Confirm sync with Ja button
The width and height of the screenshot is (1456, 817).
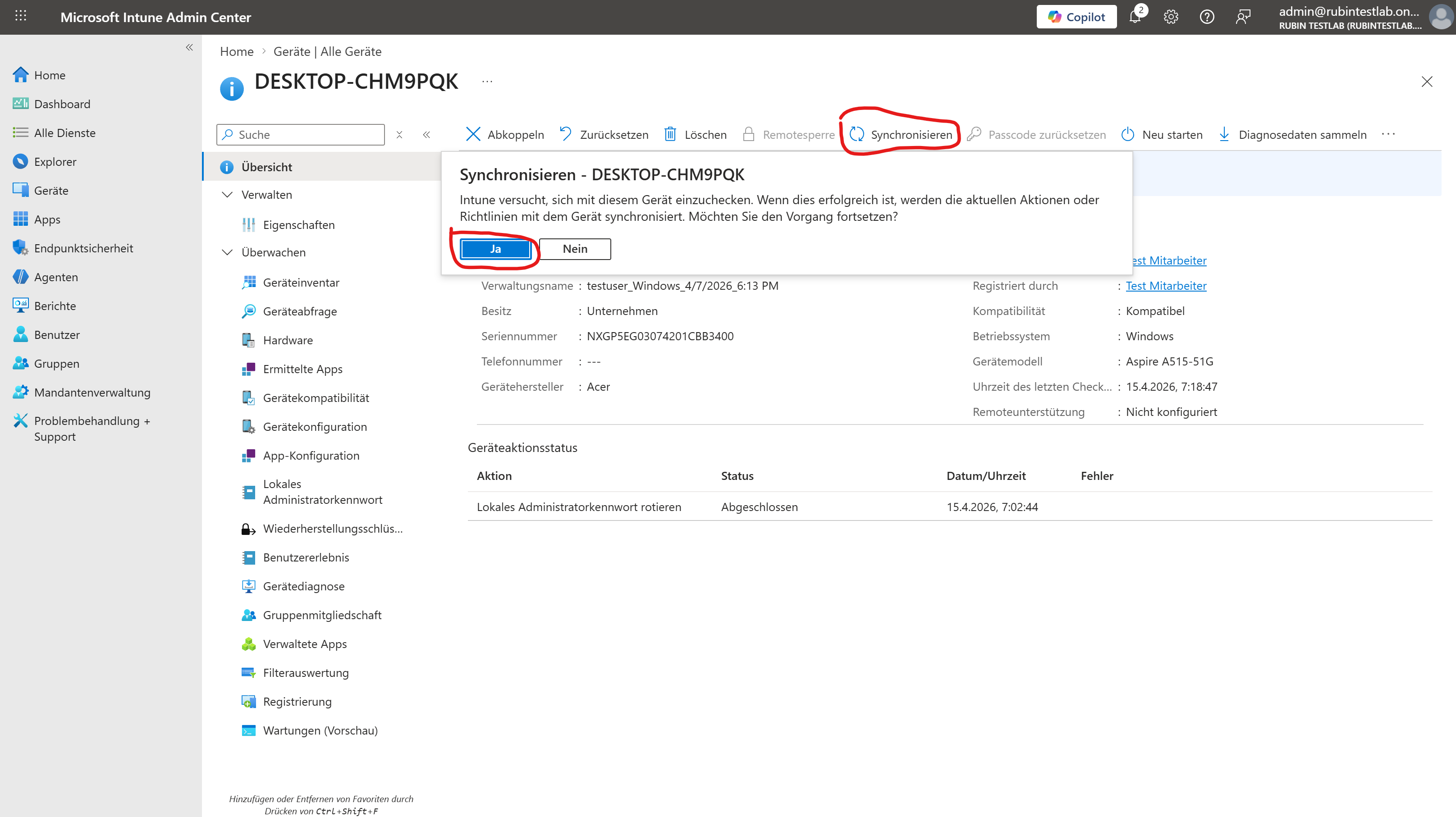pyautogui.click(x=495, y=249)
